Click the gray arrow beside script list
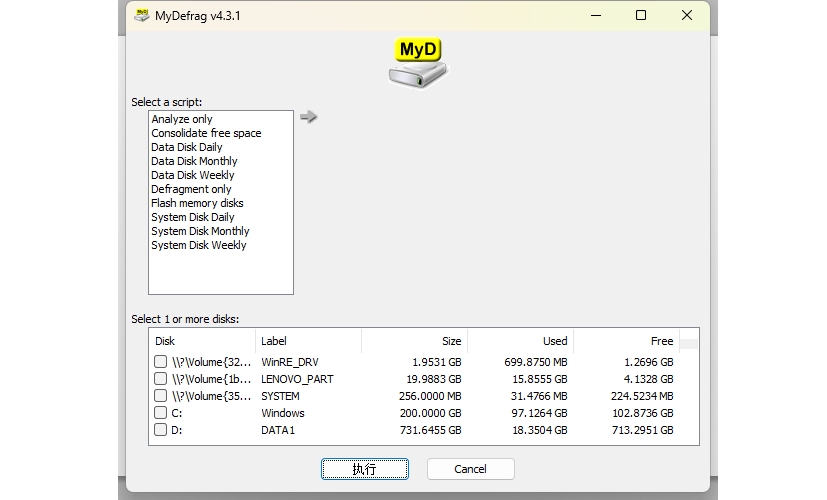Viewport: 827px width, 500px height. click(309, 117)
